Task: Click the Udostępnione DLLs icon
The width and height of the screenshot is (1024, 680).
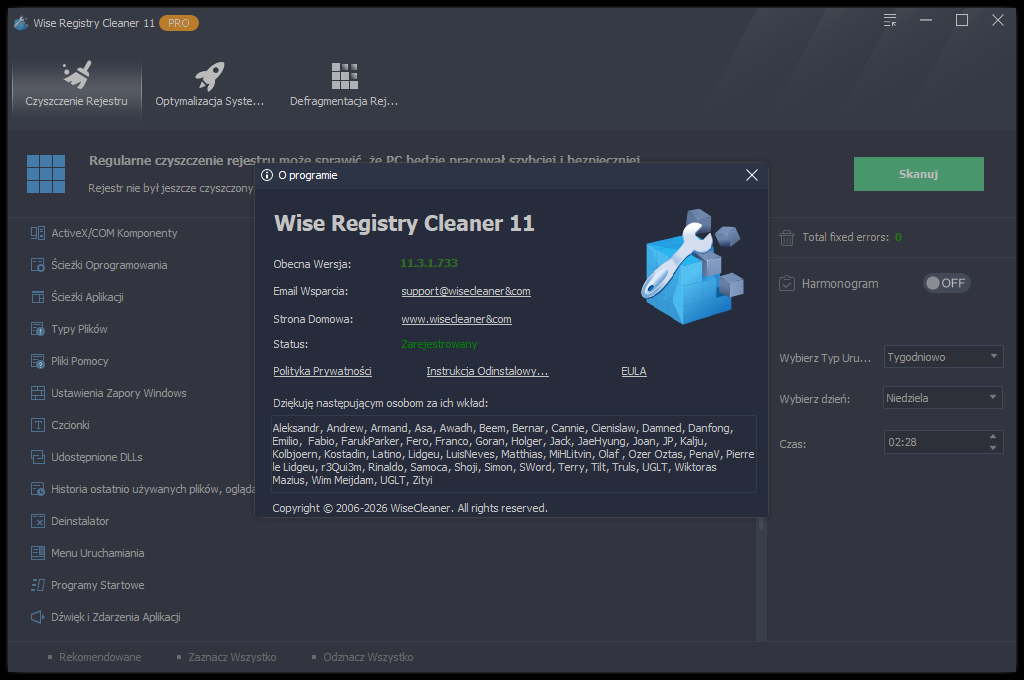Action: [38, 457]
